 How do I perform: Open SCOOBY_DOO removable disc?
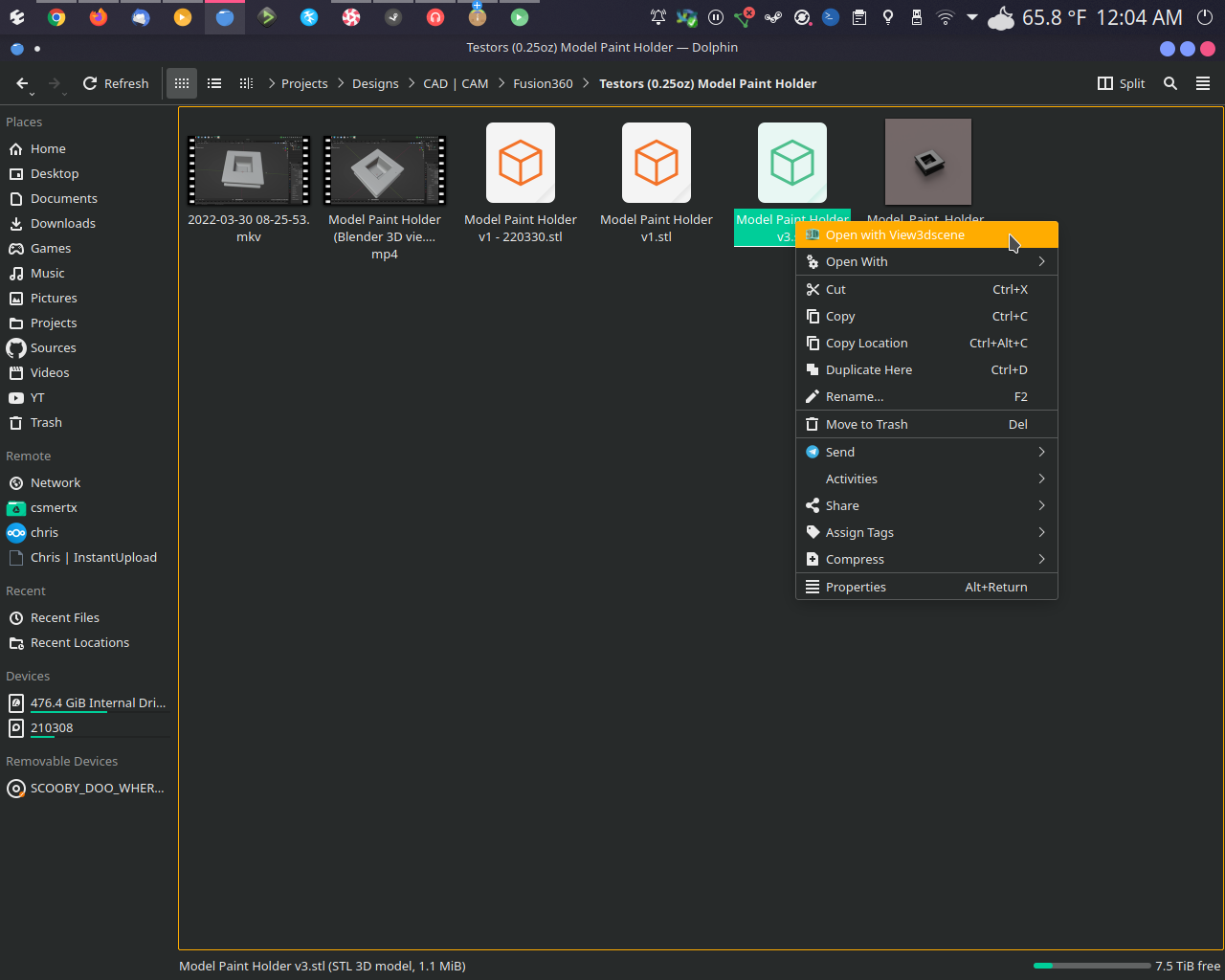point(88,789)
